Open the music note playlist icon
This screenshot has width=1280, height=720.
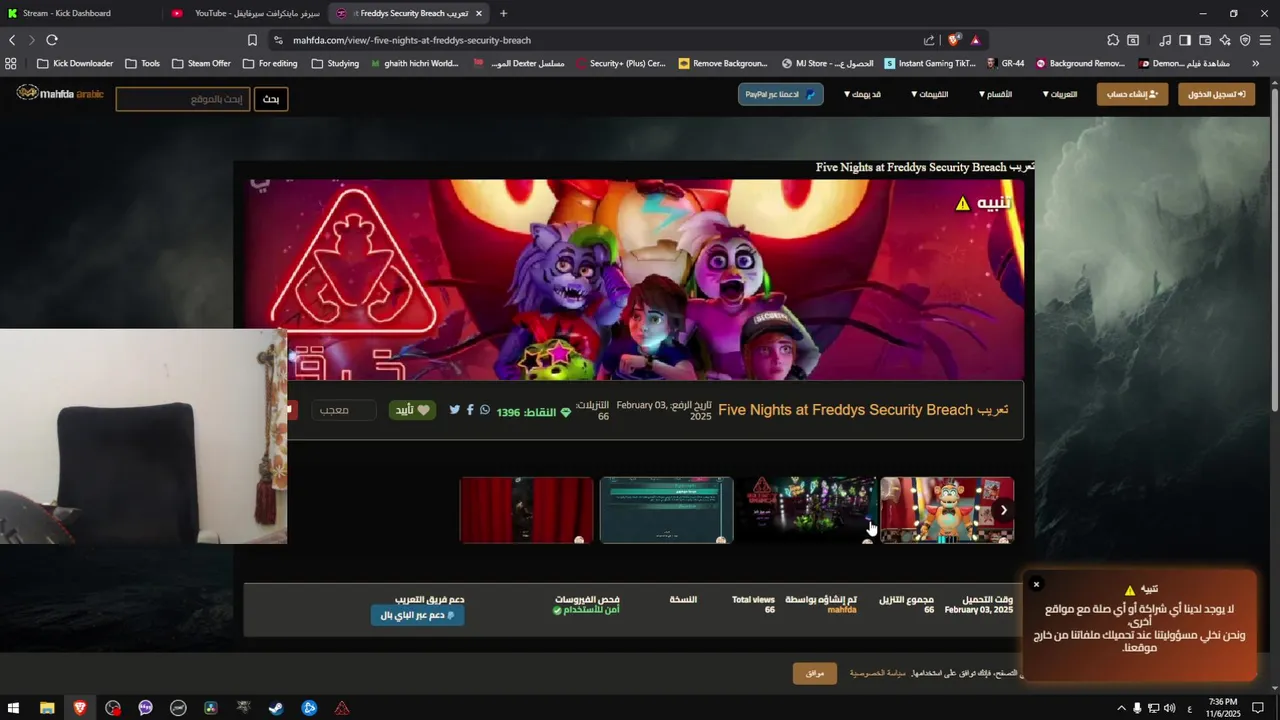(1165, 40)
